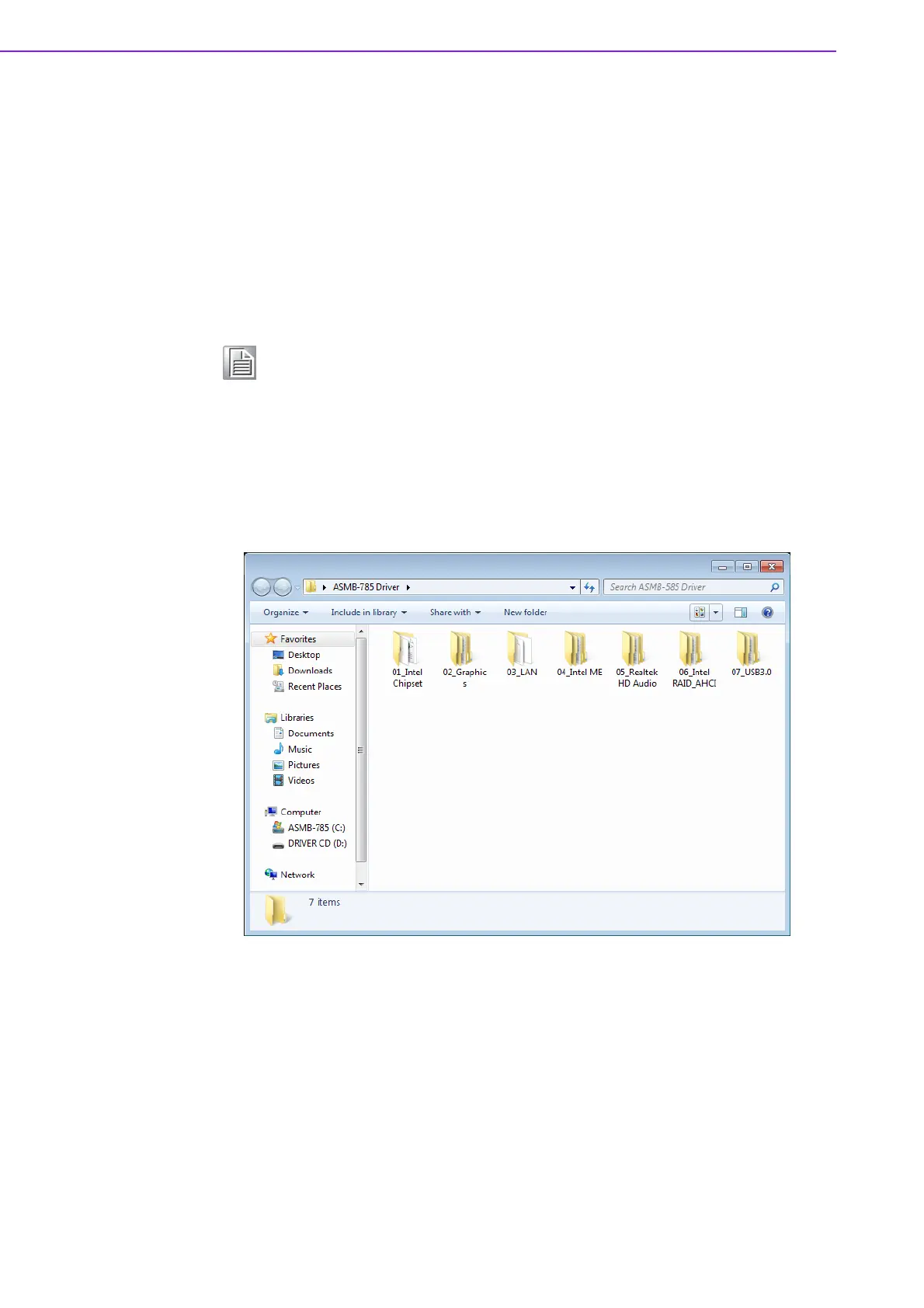924x1308 pixels.
Task: Open the 07_USB3.0 folder
Action: pyautogui.click(x=751, y=653)
